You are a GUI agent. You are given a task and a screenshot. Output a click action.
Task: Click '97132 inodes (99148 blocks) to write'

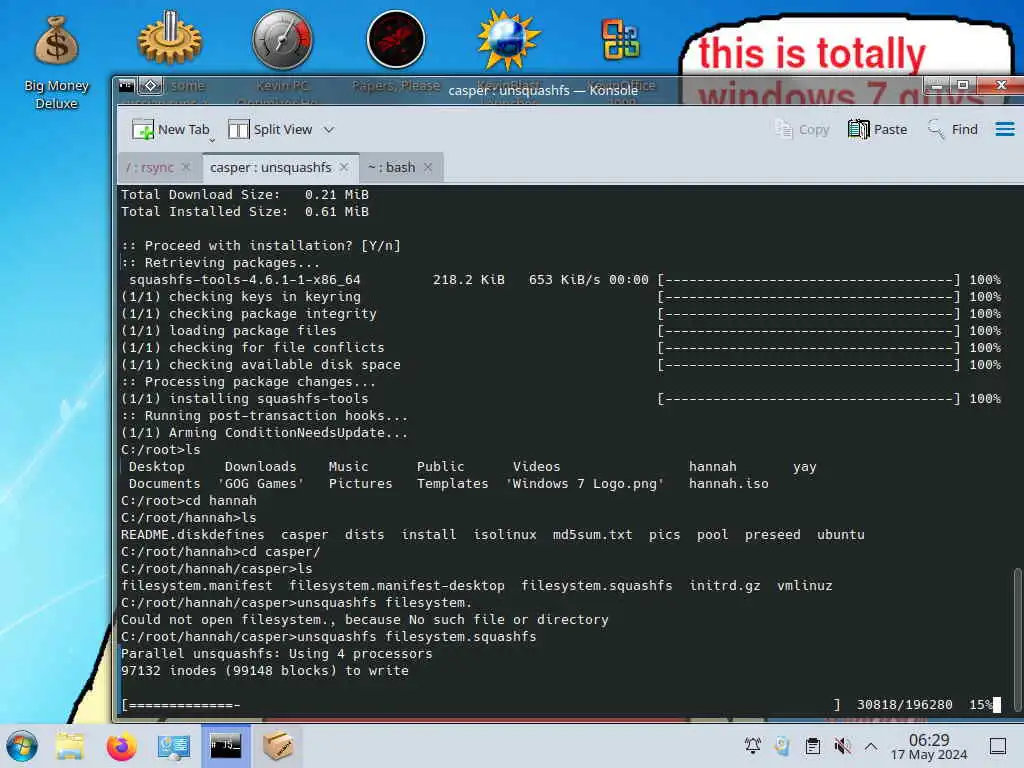[x=264, y=671]
